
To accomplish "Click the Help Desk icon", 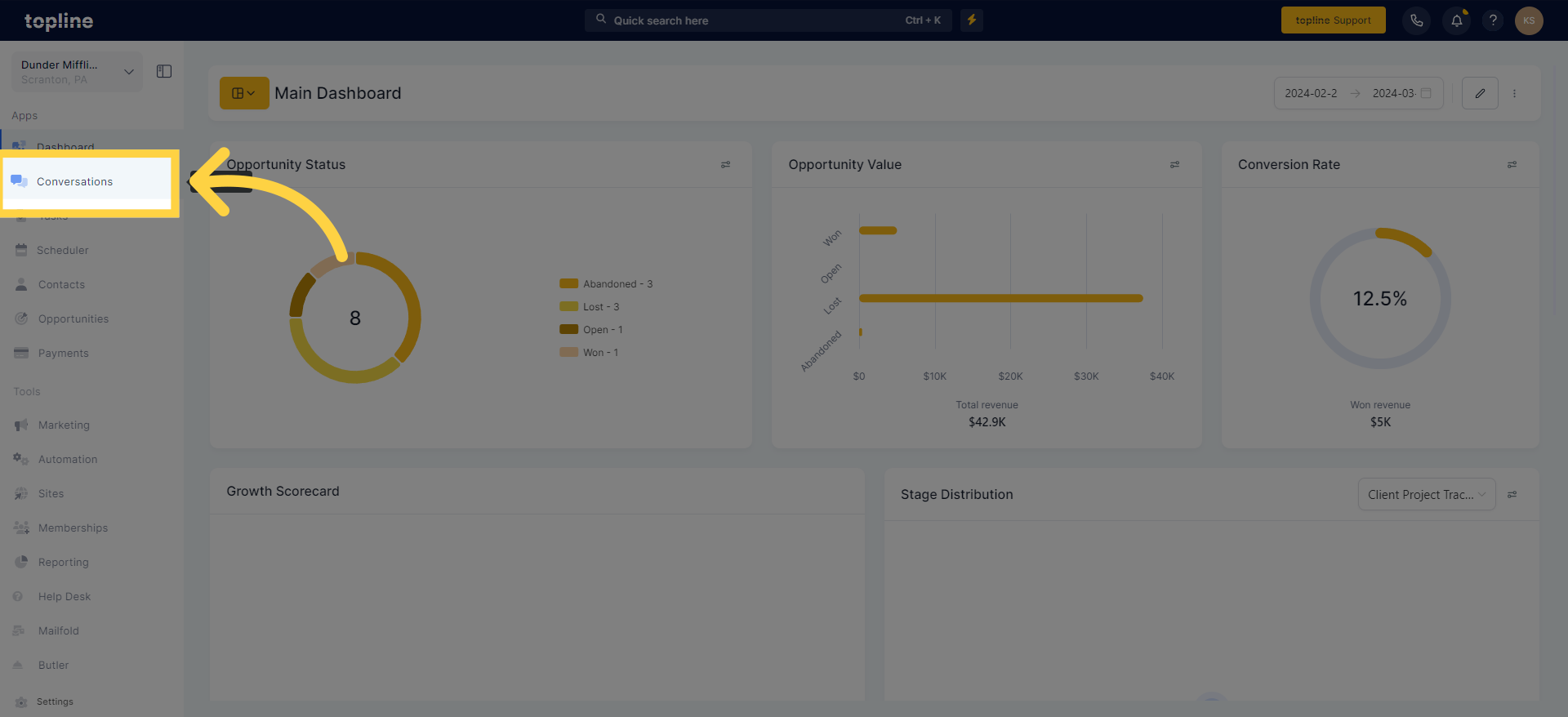I will 18,596.
